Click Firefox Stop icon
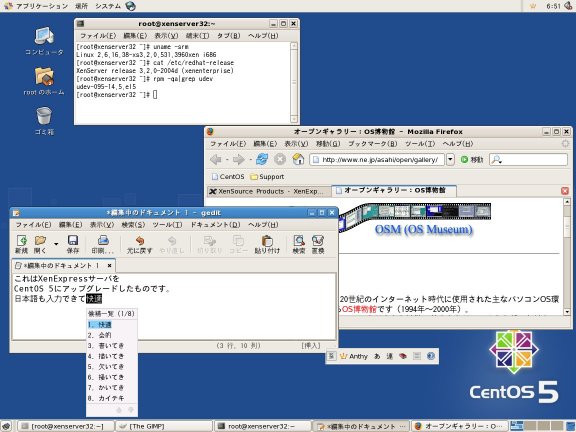The height and width of the screenshot is (432, 576). (x=280, y=159)
